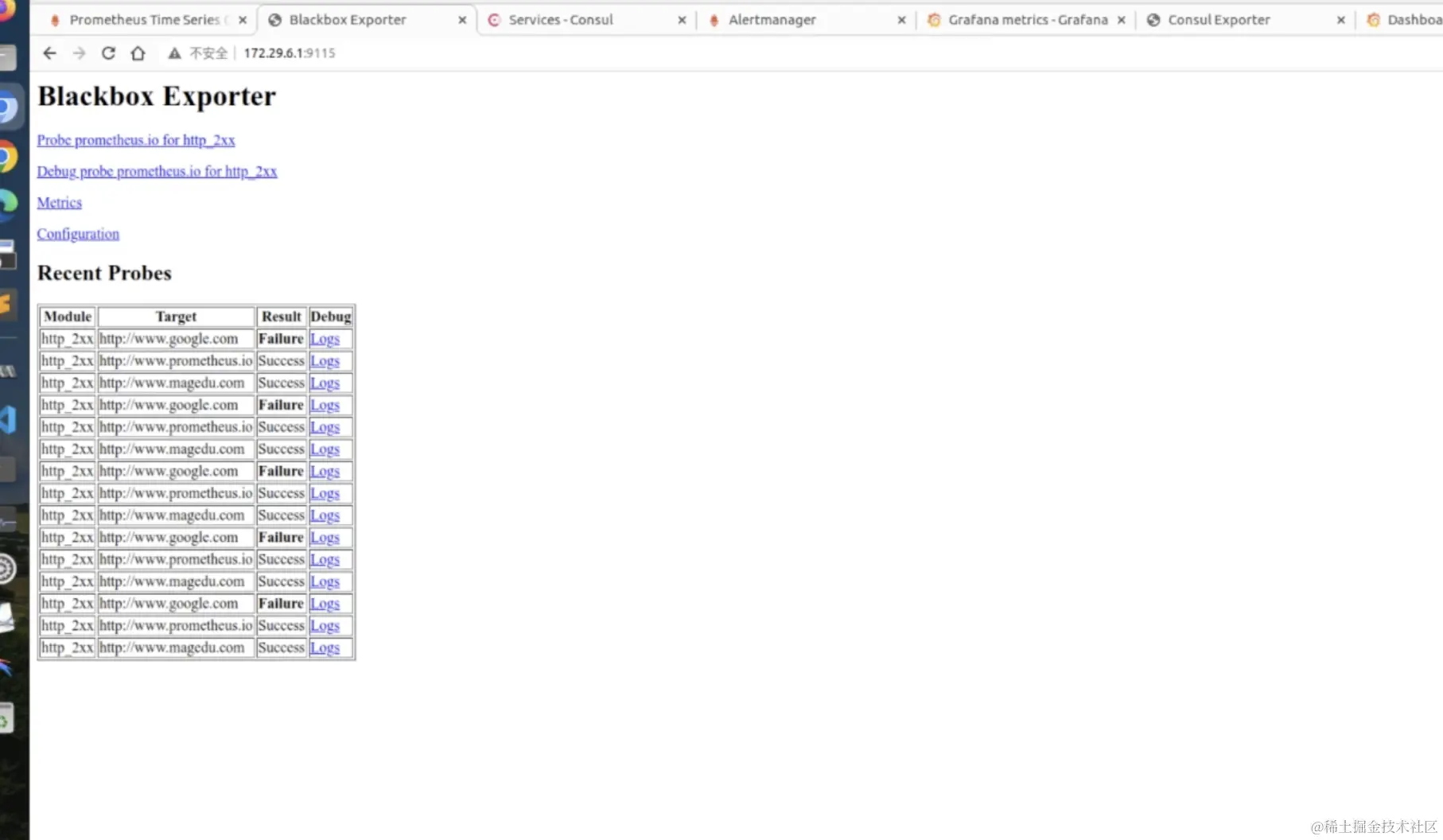The height and width of the screenshot is (840, 1443).
Task: Open Probe prometheus.io for http_2xx link
Action: (136, 140)
